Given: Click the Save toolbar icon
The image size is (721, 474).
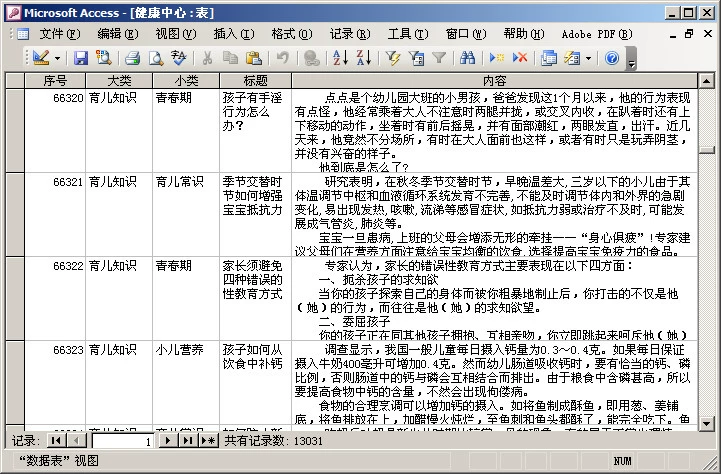Looking at the screenshot, I should (80, 58).
